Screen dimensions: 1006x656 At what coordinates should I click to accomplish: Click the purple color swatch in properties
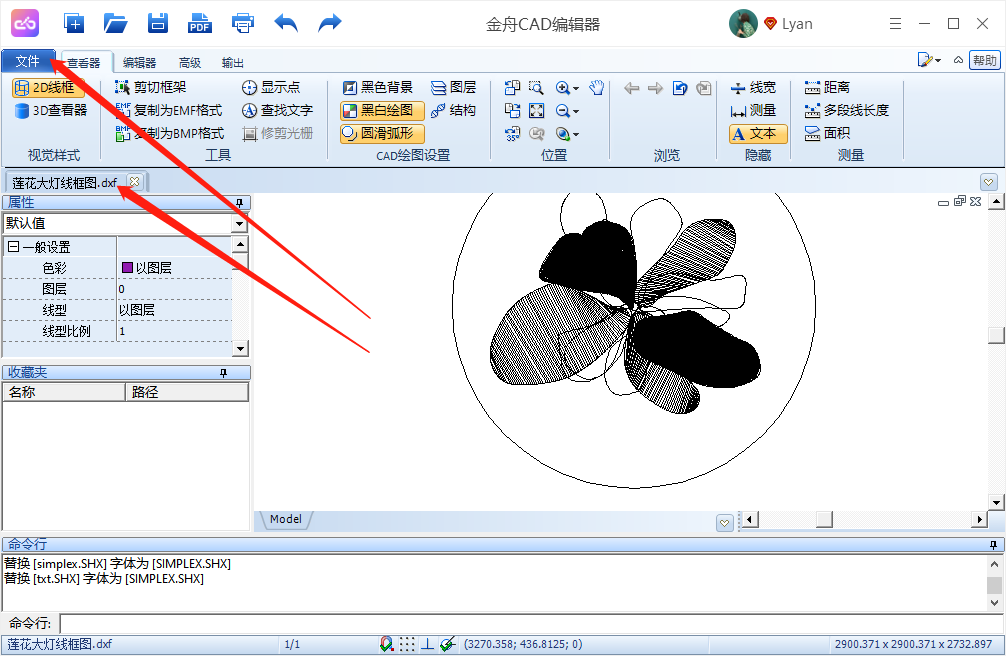point(127,268)
